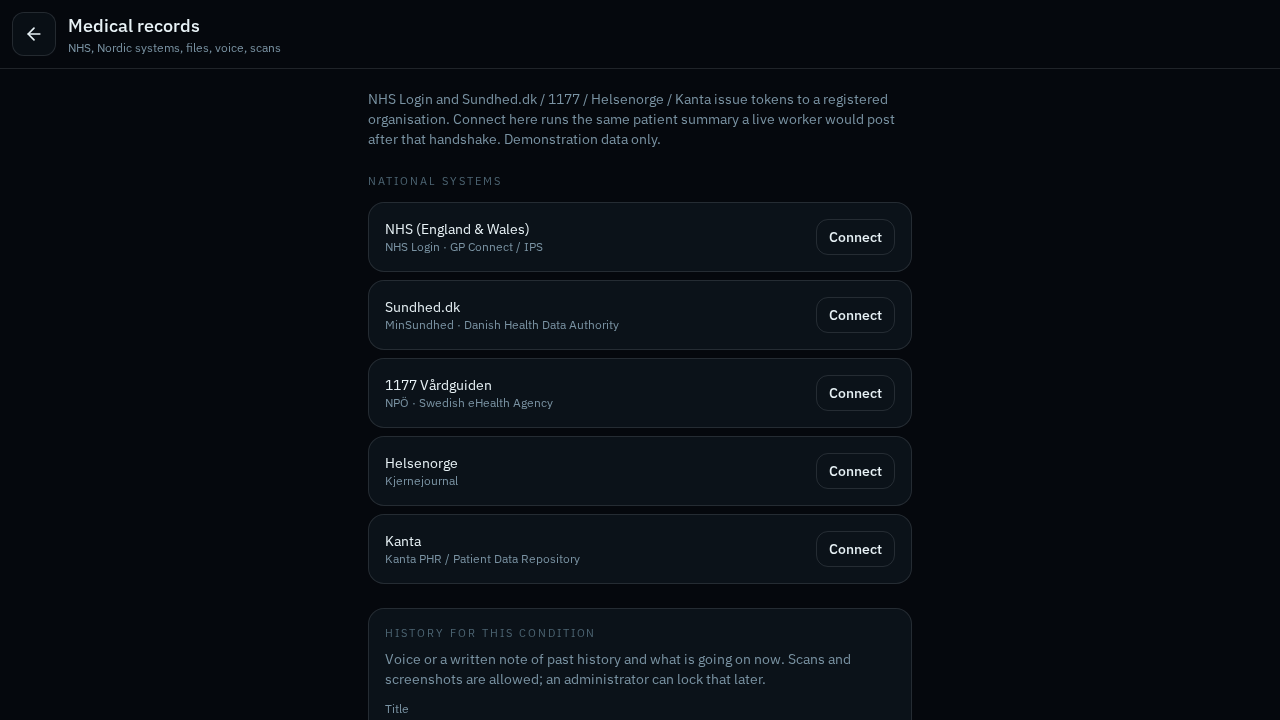Click the HISTORY FOR THIS CONDITION label

[x=490, y=633]
